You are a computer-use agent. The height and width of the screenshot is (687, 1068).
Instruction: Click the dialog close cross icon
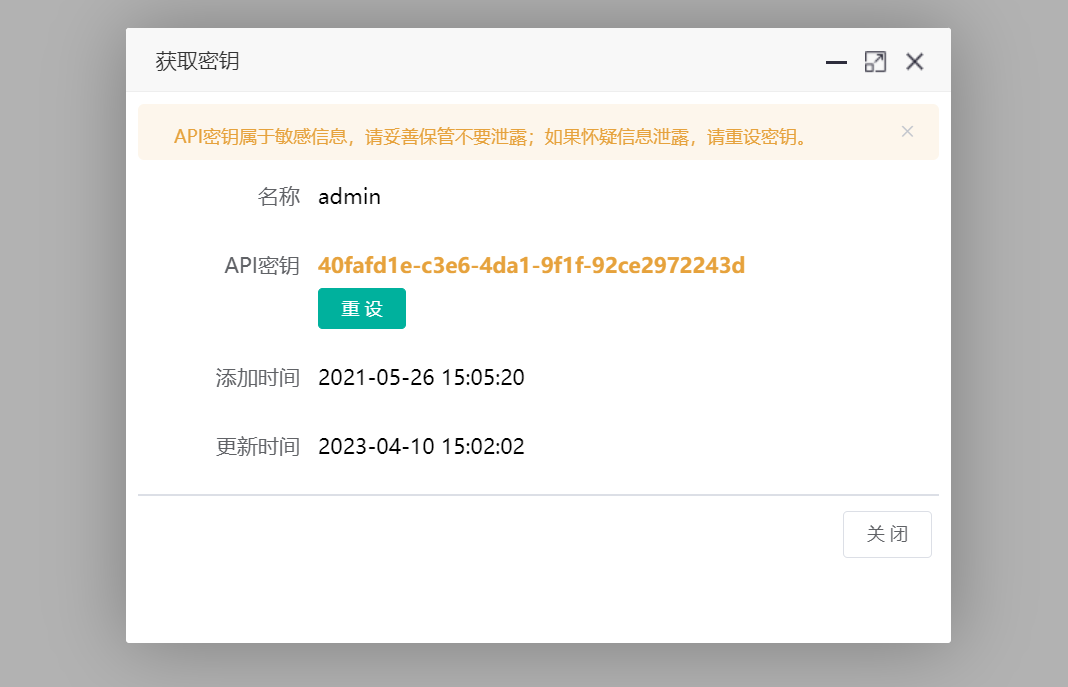(914, 61)
